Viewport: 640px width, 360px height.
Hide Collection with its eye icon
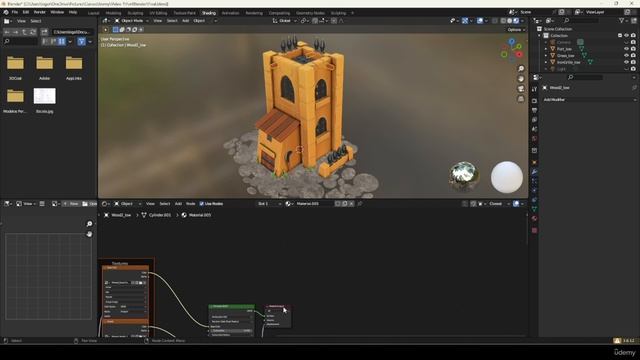[627, 36]
